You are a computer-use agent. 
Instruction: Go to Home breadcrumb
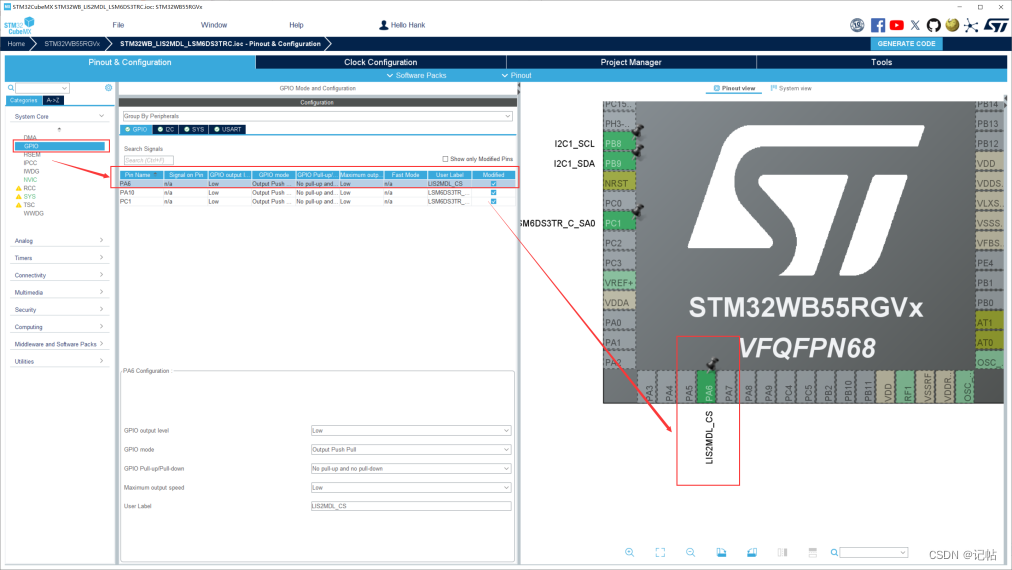click(16, 44)
